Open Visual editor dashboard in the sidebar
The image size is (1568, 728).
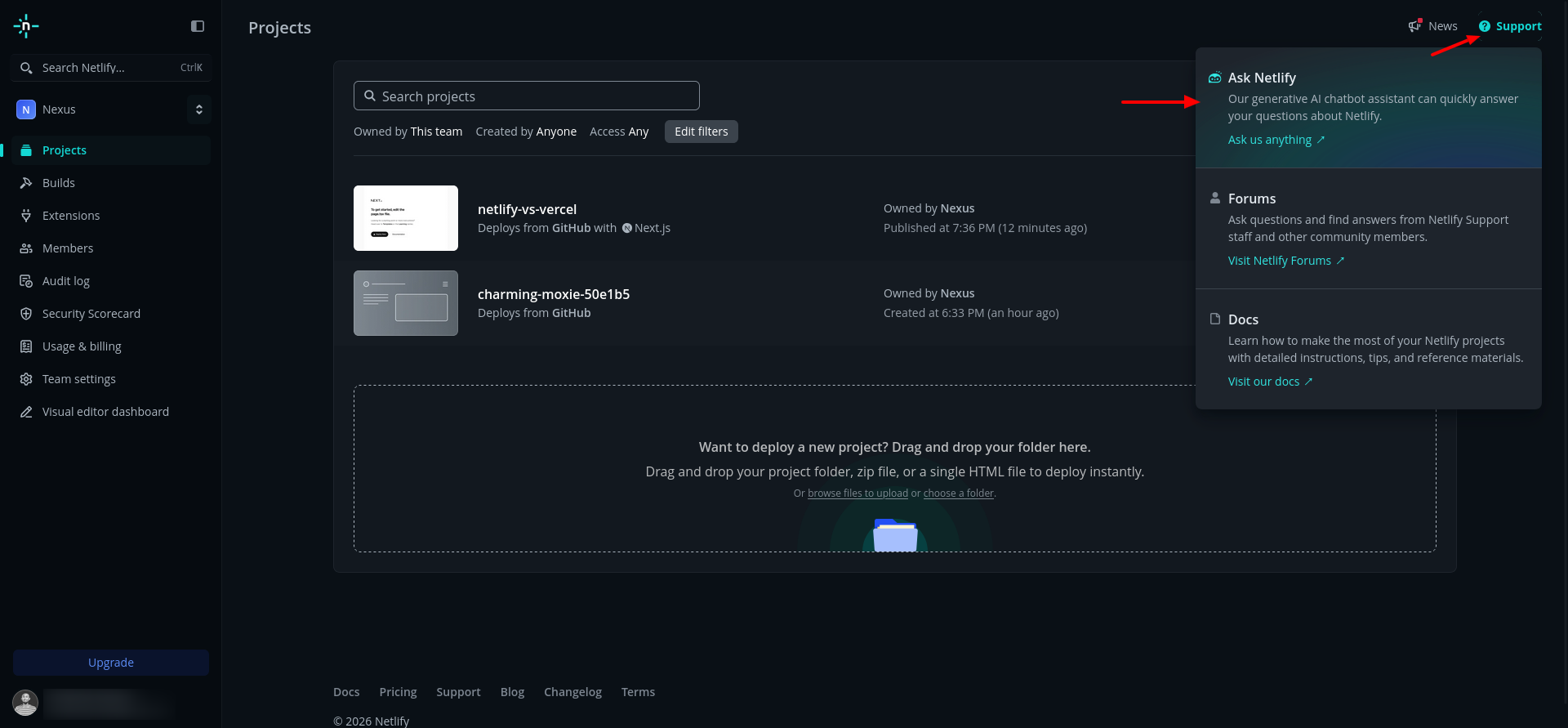point(111,412)
